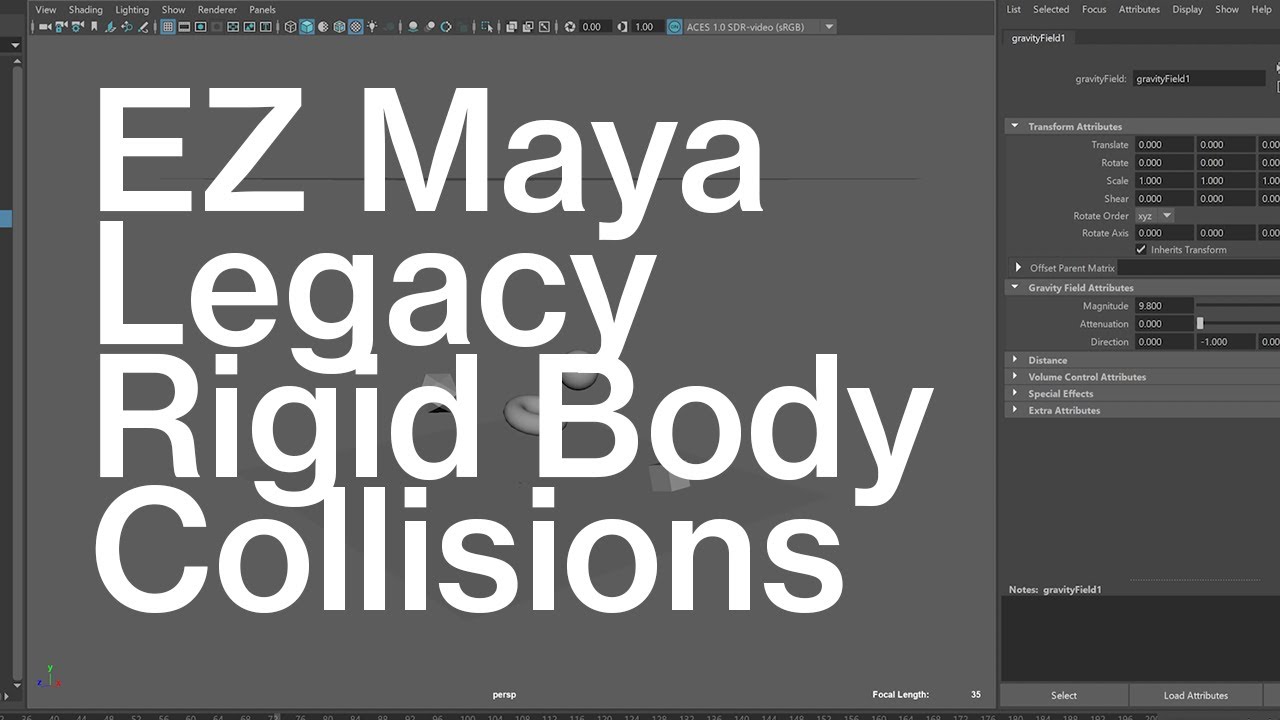Viewport: 1280px width, 720px height.
Task: Click the Load Attributes button
Action: pyautogui.click(x=1195, y=695)
